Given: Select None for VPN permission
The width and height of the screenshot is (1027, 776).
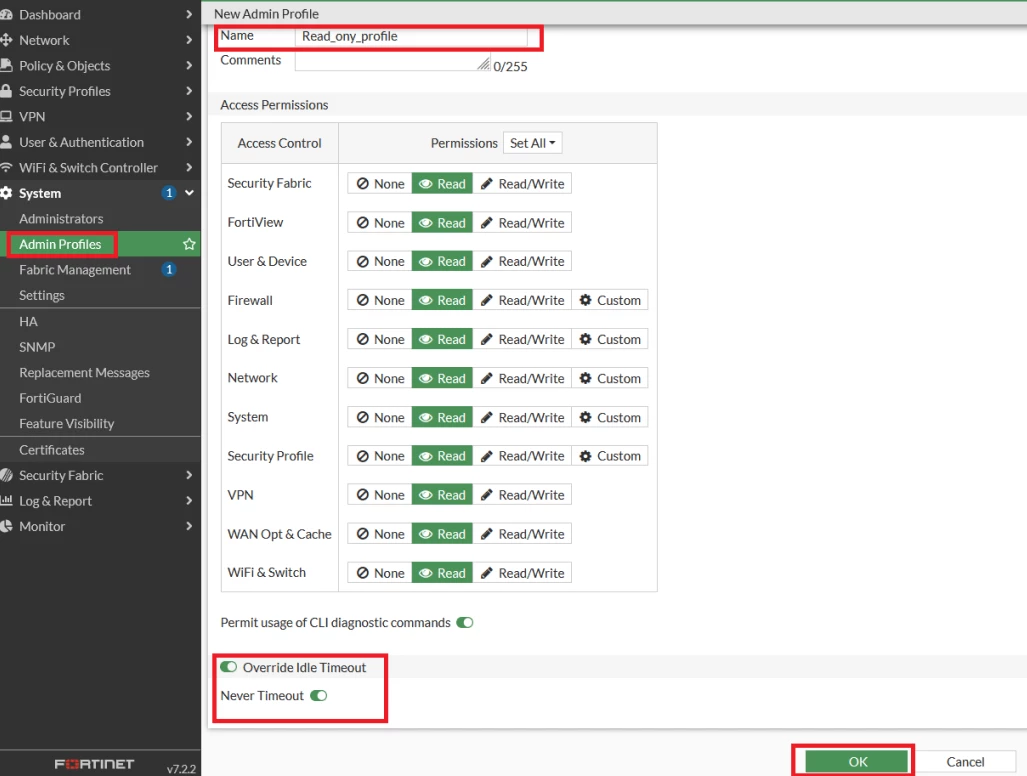Looking at the screenshot, I should point(380,495).
